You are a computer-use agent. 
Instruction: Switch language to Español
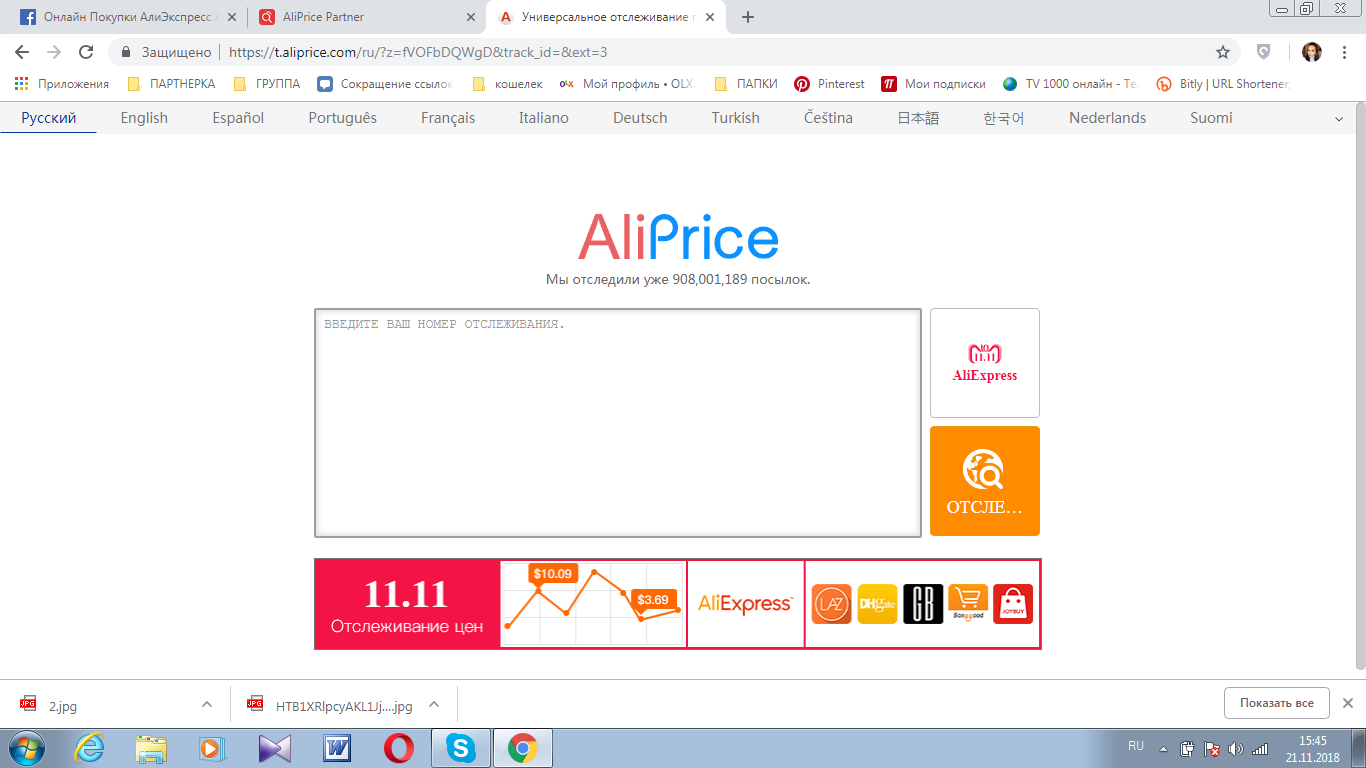[x=238, y=118]
